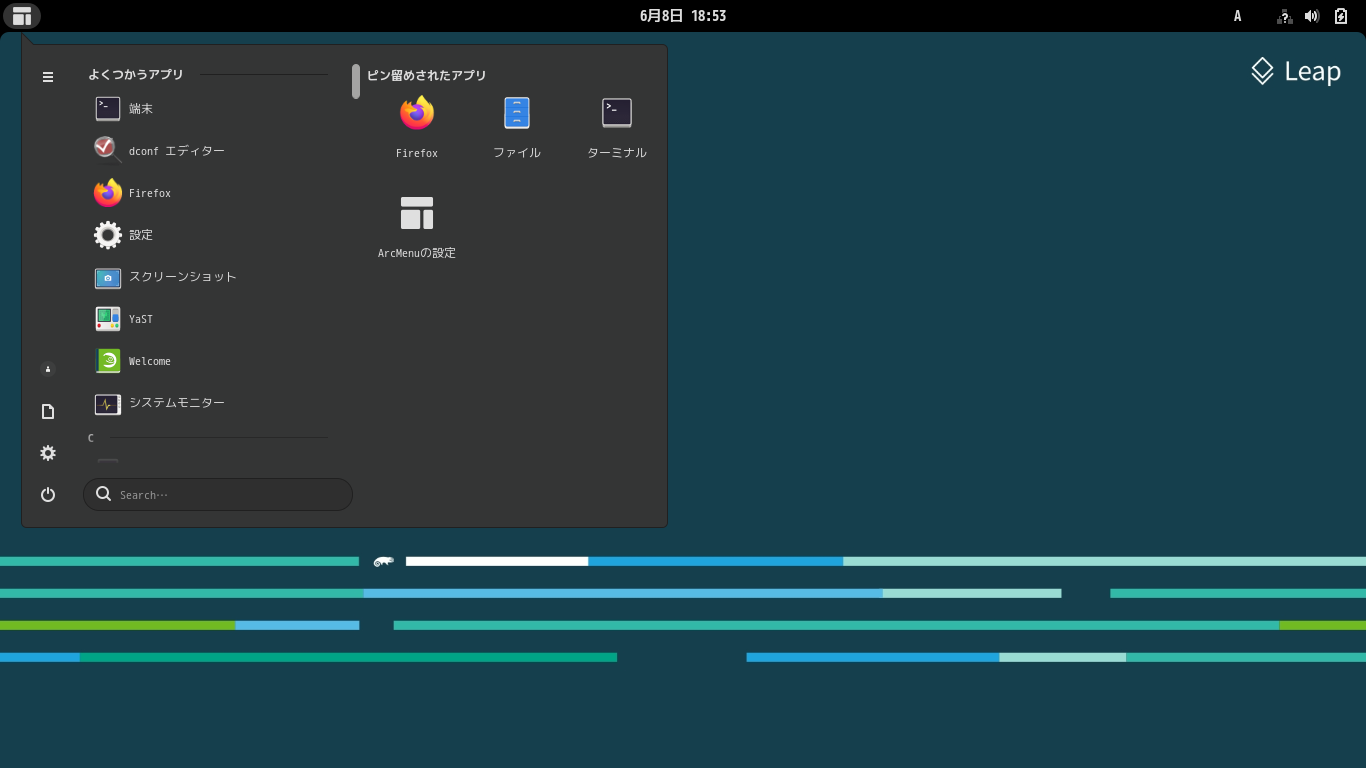Open the calendar from the 6月8日 18:53 clock
Viewport: 1366px width, 768px height.
pos(683,16)
